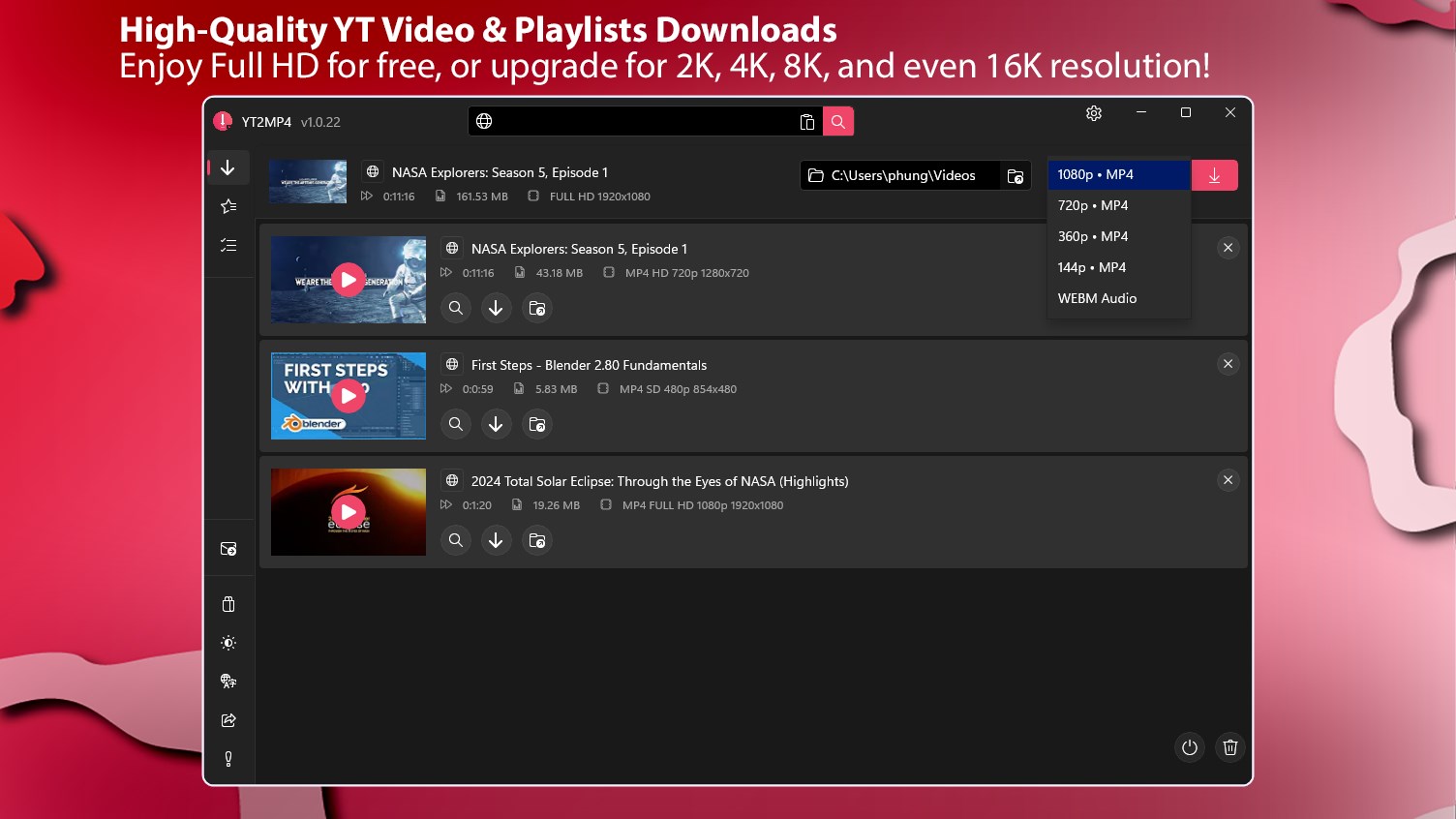Open the Favorites star list in sidebar
This screenshot has width=1456, height=819.
pyautogui.click(x=228, y=206)
